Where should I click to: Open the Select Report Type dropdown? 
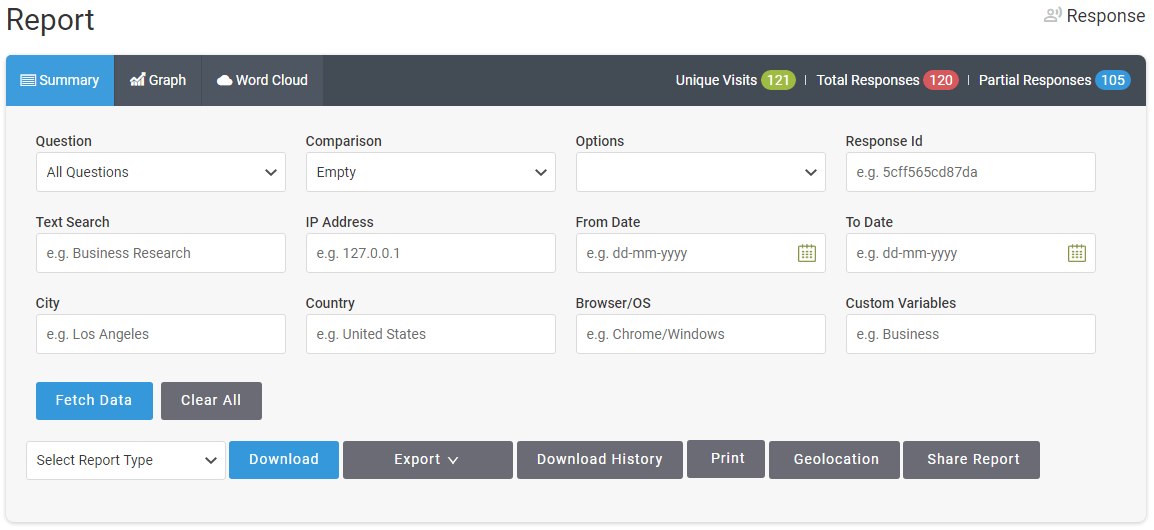point(126,460)
